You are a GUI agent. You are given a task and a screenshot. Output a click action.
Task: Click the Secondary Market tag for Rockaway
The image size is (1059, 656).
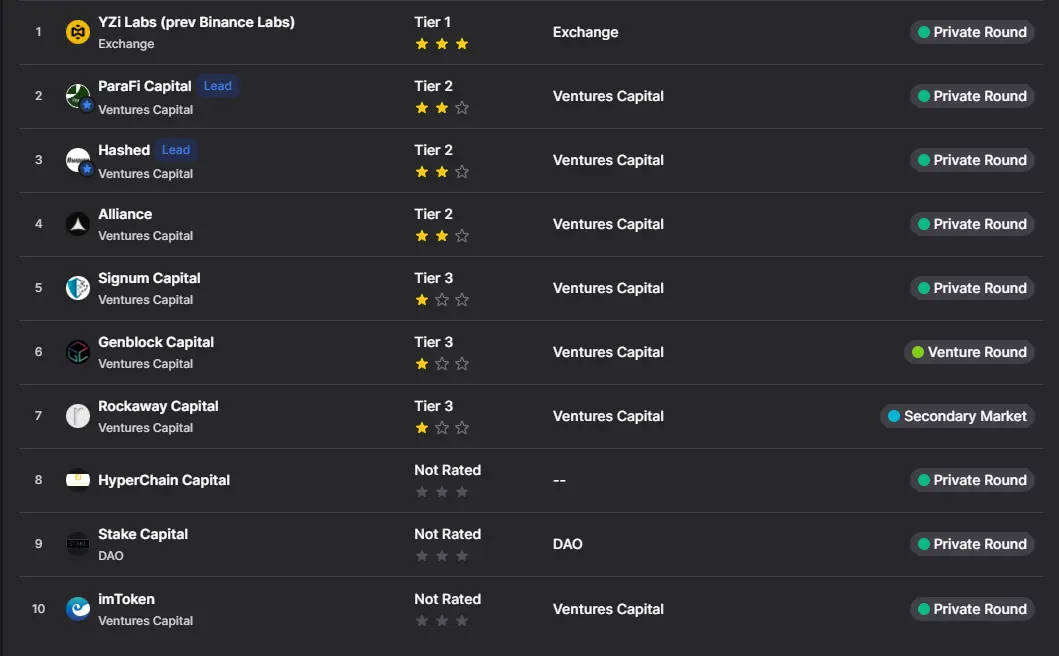tap(957, 416)
